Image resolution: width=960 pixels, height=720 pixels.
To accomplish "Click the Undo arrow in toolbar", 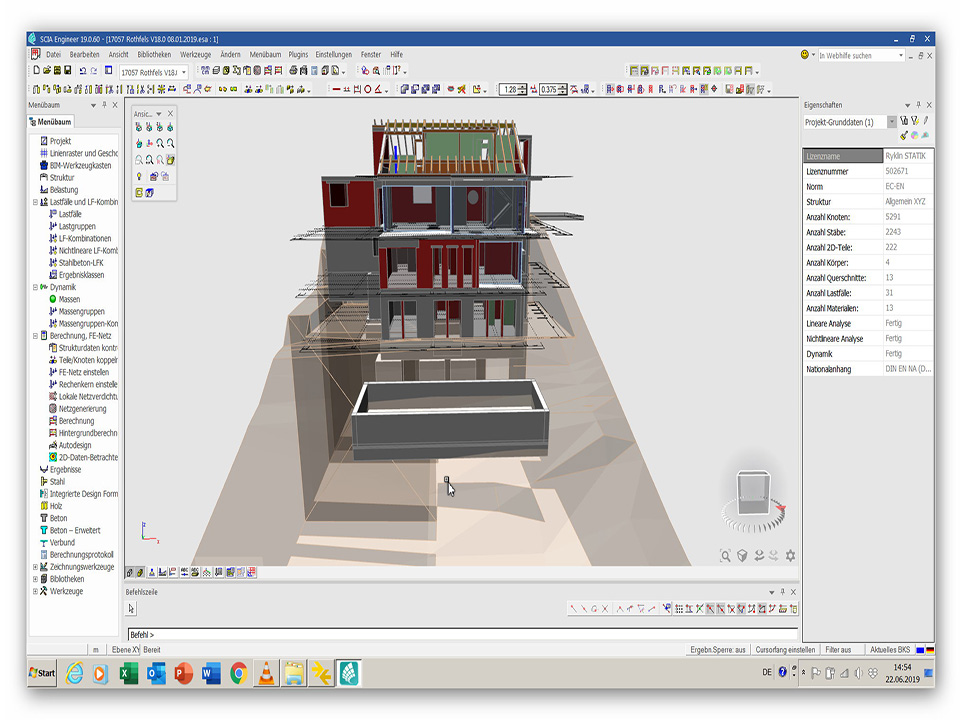I will pos(81,71).
